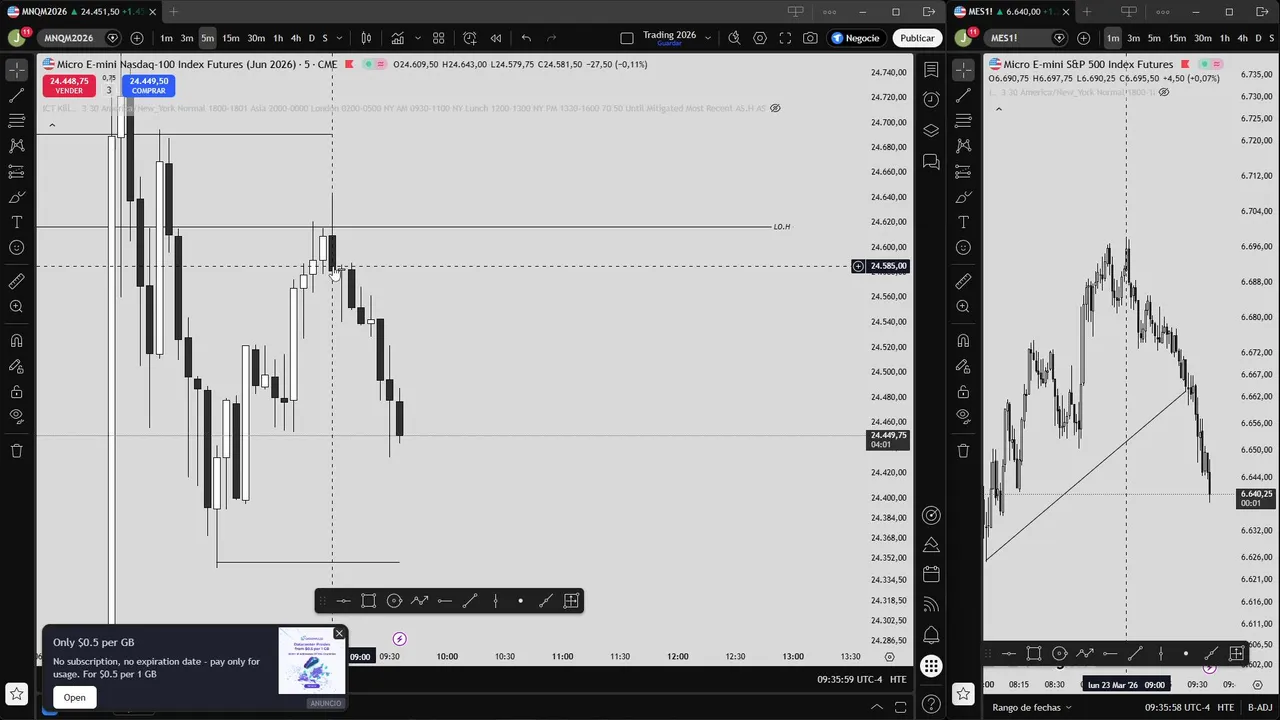This screenshot has height=720, width=1280.
Task: Click the Open button in the ad
Action: pos(75,697)
